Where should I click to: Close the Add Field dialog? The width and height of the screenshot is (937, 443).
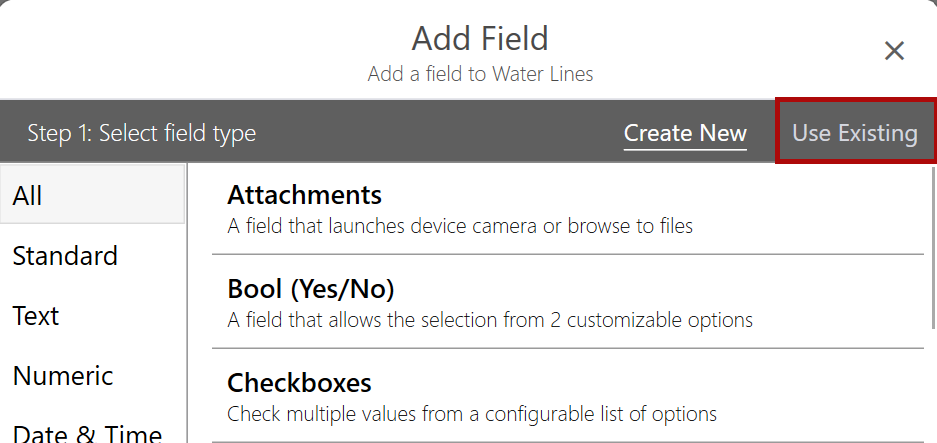click(894, 51)
